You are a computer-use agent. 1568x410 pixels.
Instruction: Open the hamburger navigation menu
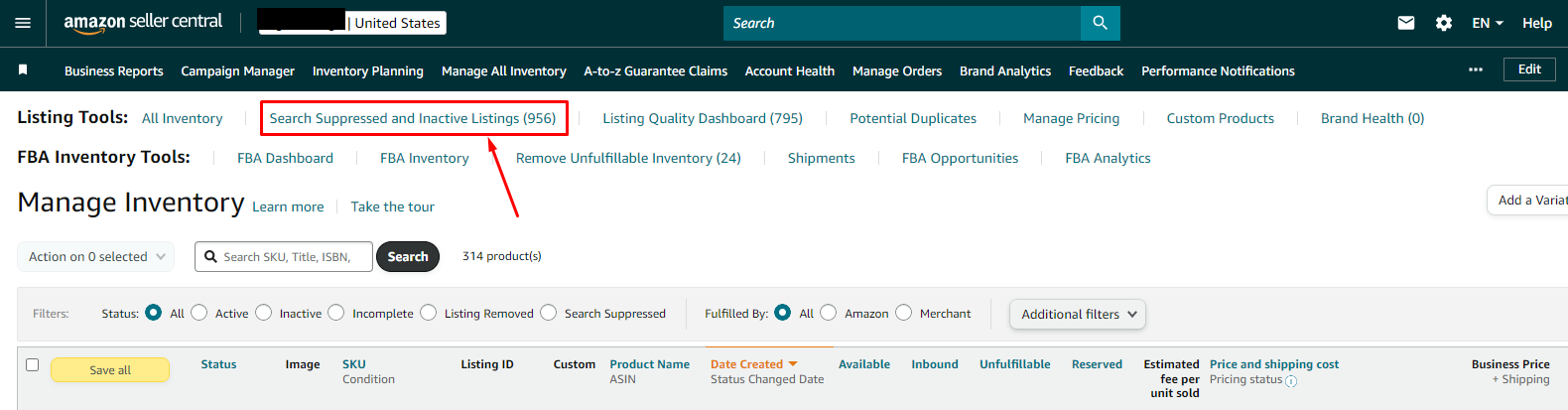click(23, 23)
